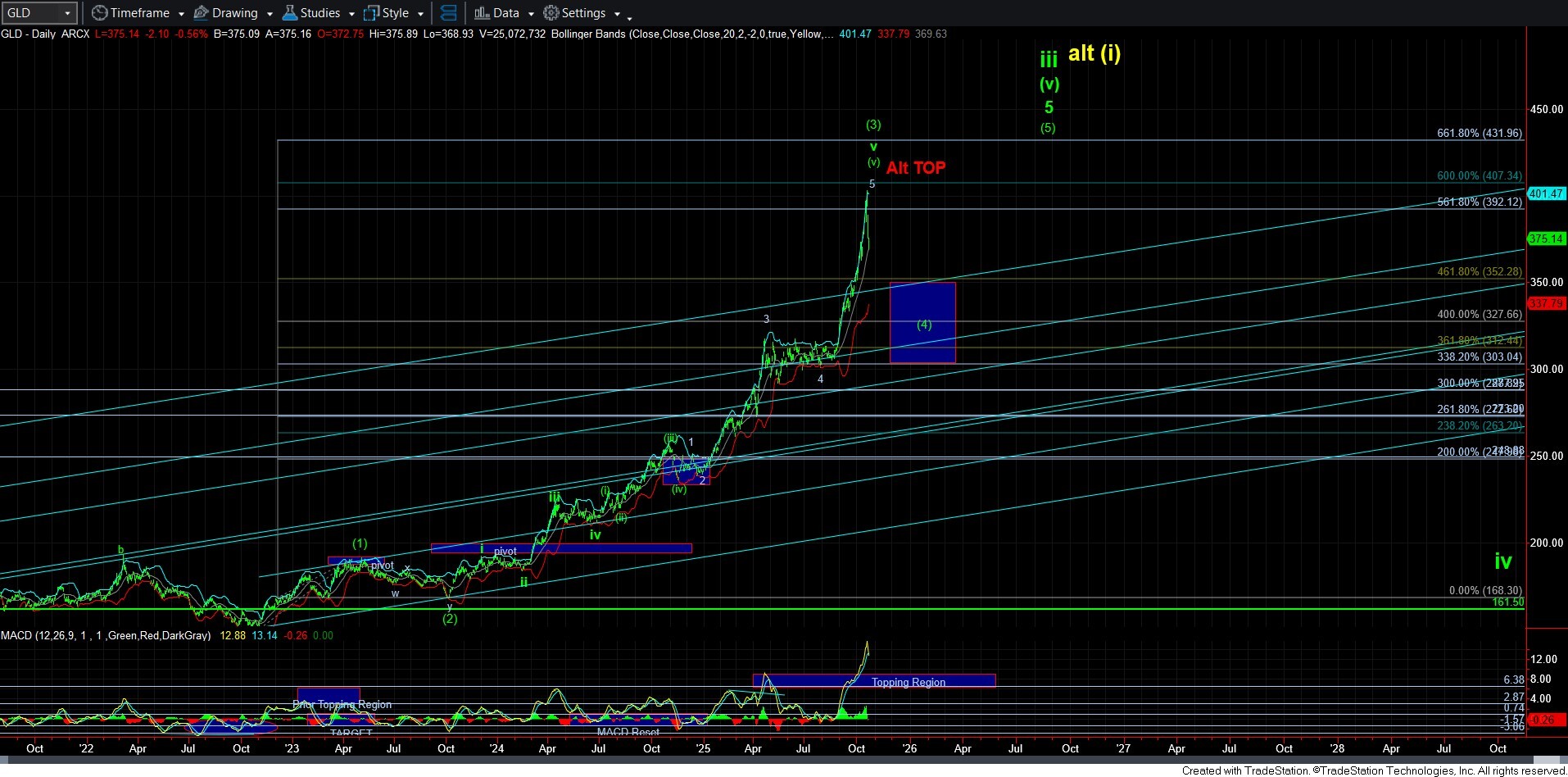The image size is (1568, 777).
Task: Open the toolbar overflow arrow after Settings
Action: 629,16
